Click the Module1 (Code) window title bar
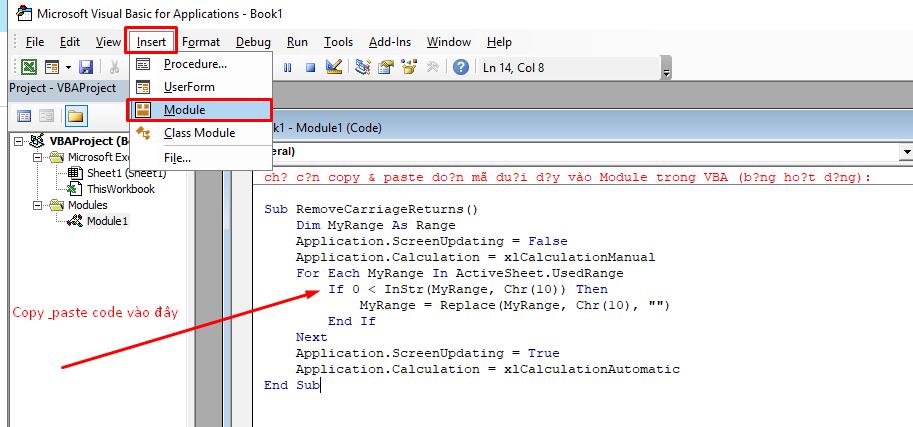Viewport: 913px width, 427px height. [x=593, y=128]
